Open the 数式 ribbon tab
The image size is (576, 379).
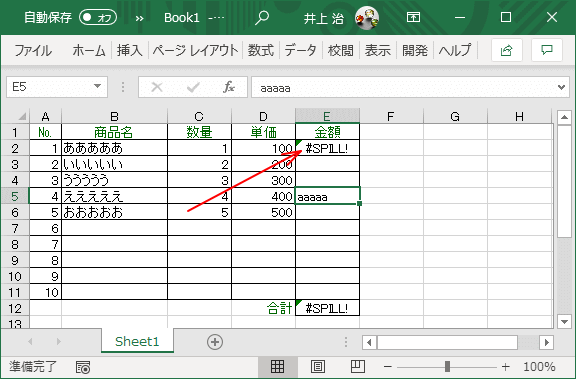261,50
